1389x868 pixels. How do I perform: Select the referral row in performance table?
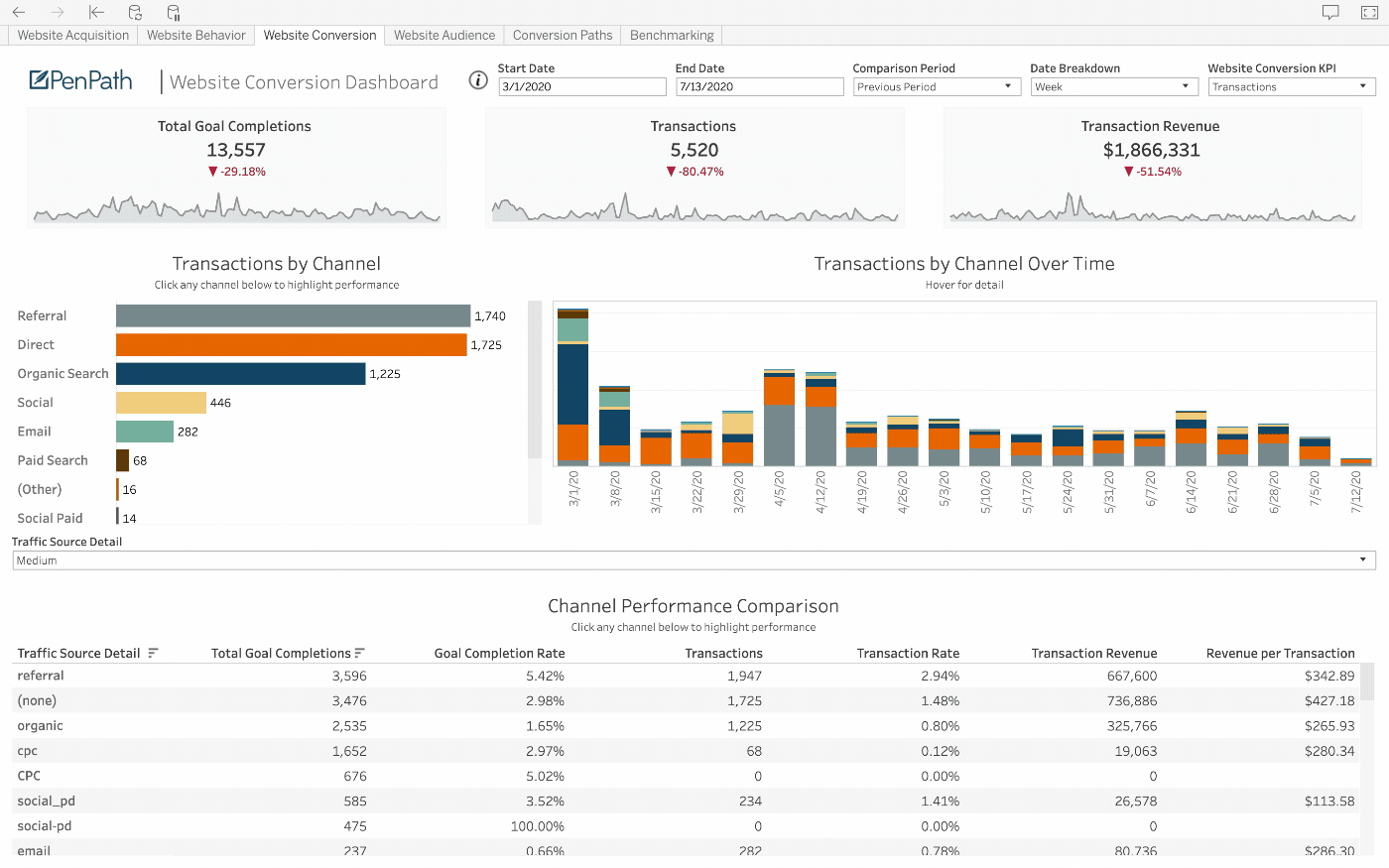click(686, 676)
